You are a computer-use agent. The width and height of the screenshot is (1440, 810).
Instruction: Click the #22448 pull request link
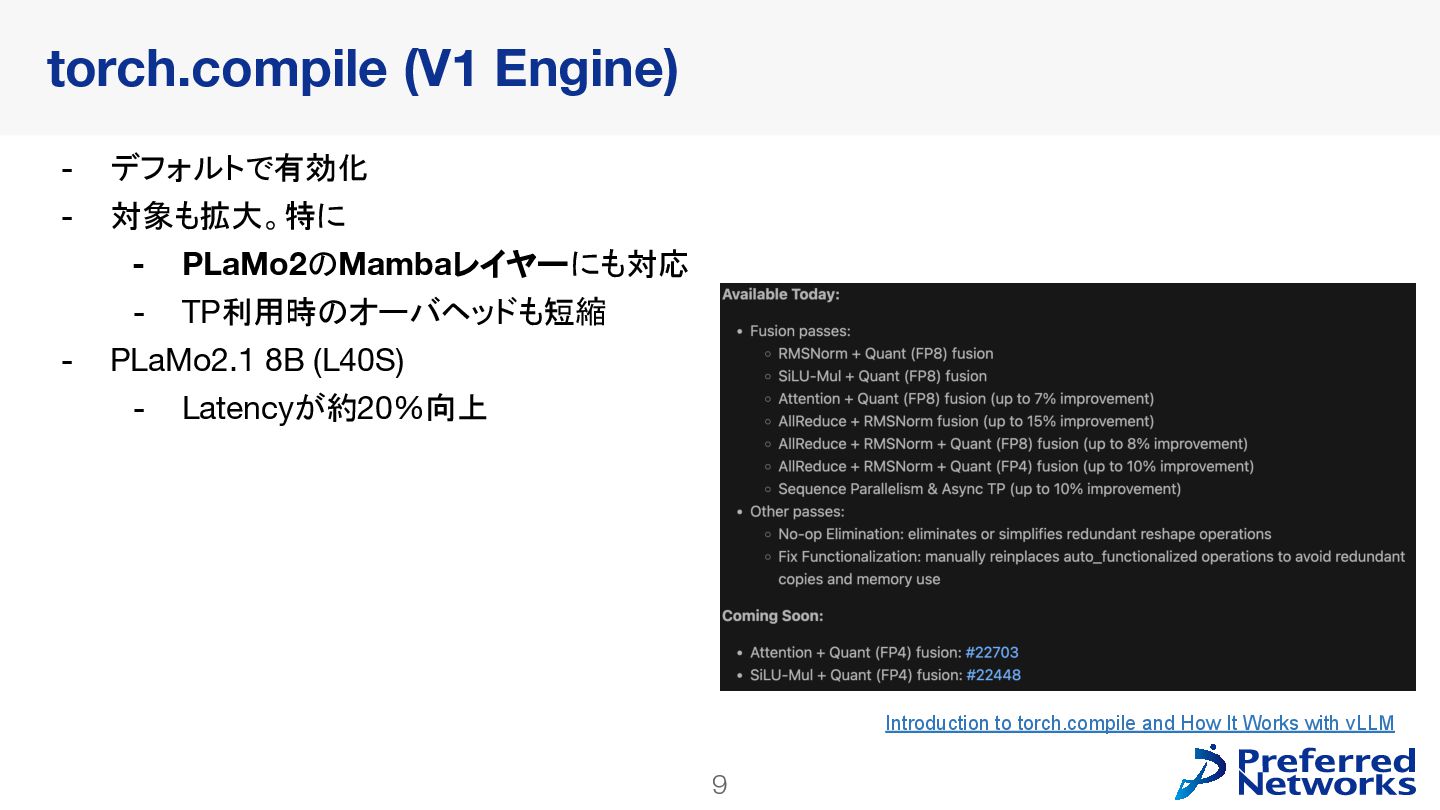tap(993, 675)
